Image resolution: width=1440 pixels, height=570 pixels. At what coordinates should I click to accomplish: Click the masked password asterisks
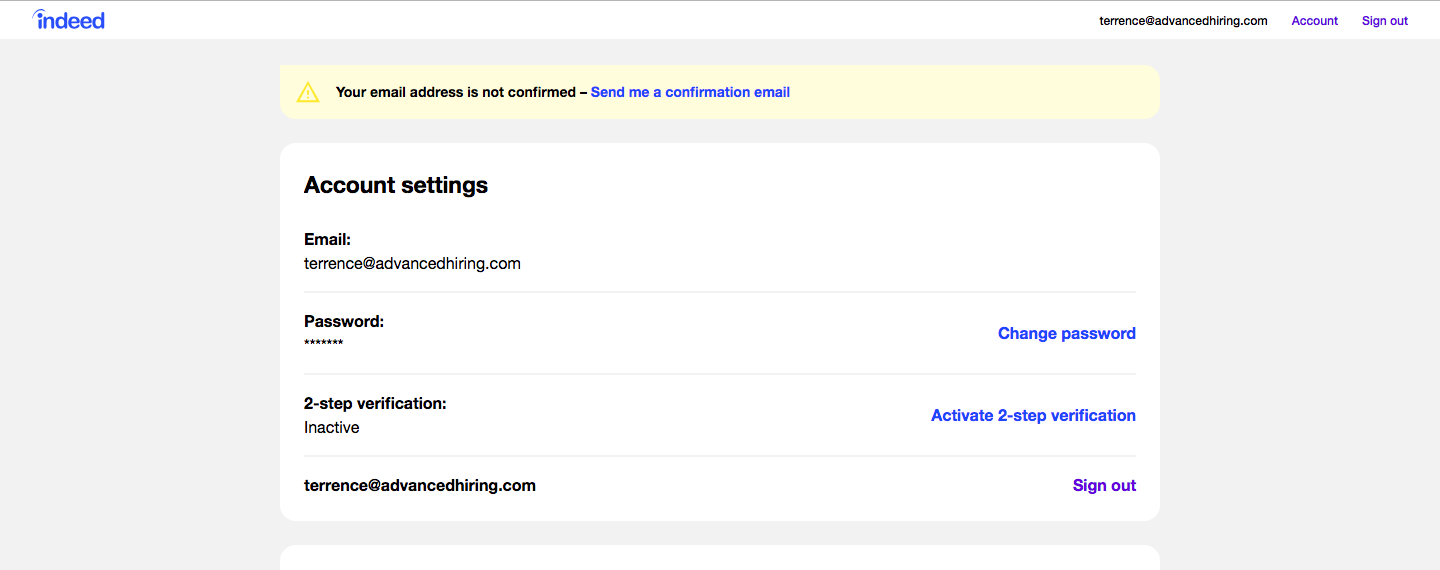324,344
